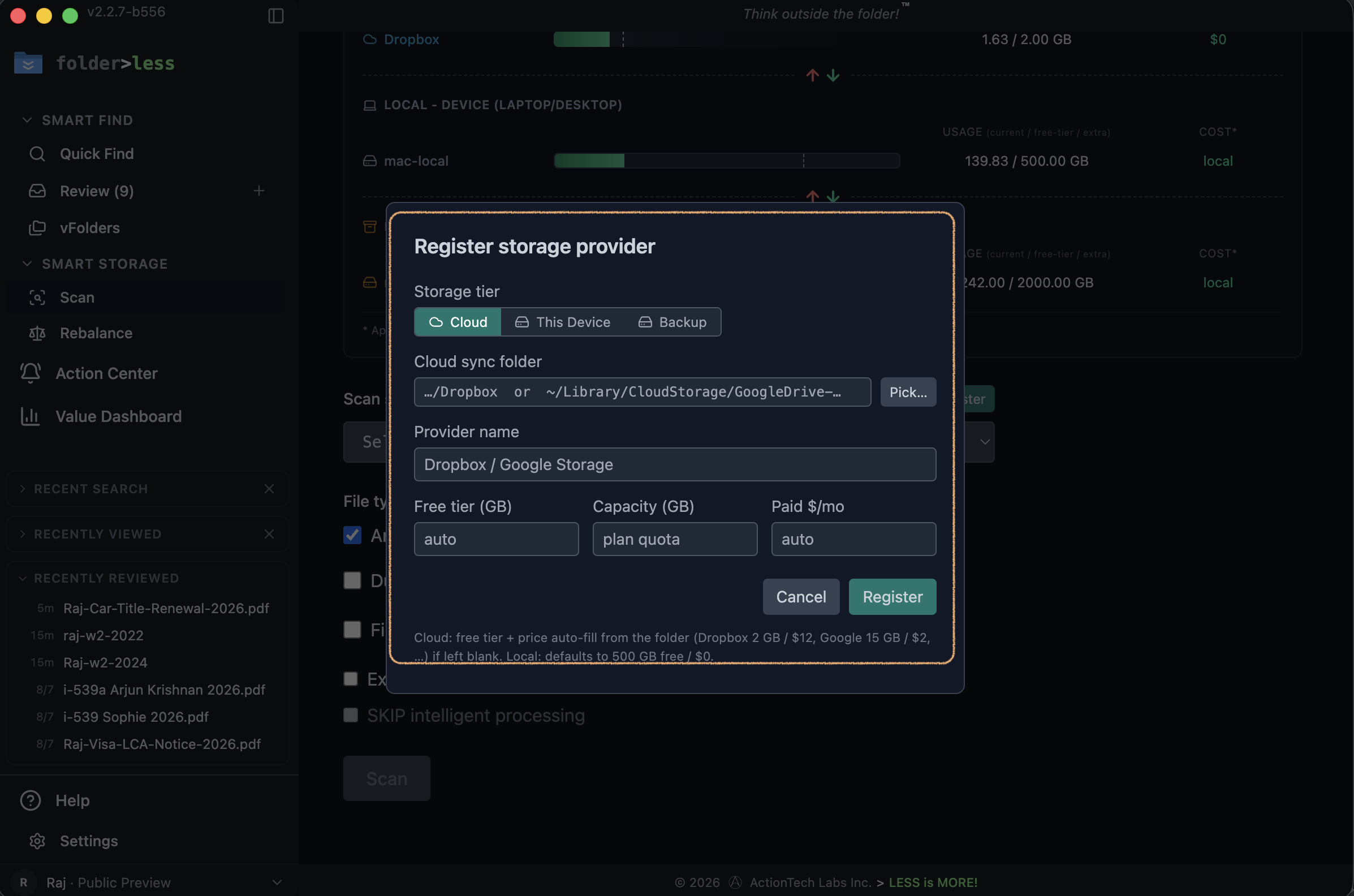
Task: Click the Cloud sync folder field
Action: (x=642, y=392)
